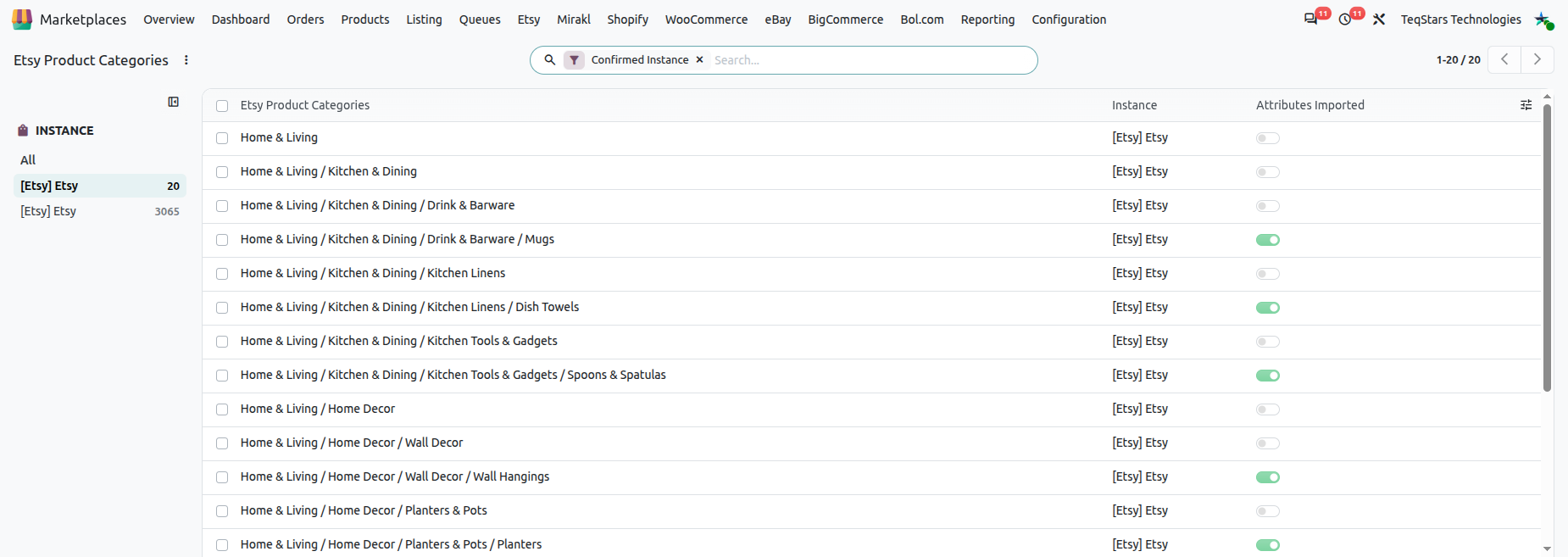This screenshot has width=1568, height=557.
Task: Open the messages conversation icon
Action: coord(1310,19)
